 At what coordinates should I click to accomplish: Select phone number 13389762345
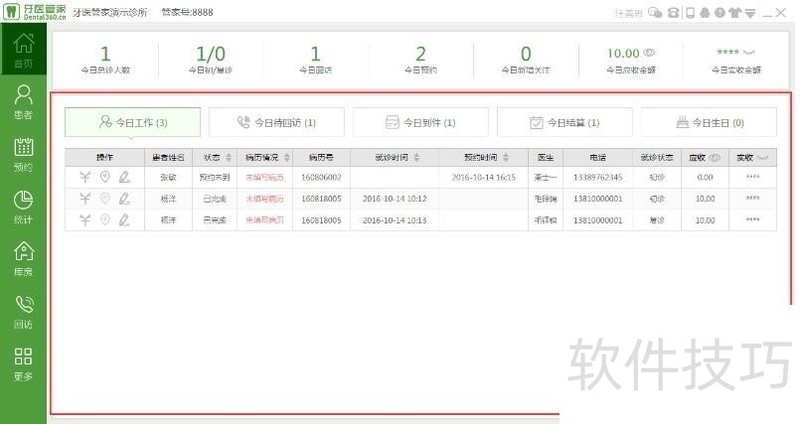click(598, 178)
